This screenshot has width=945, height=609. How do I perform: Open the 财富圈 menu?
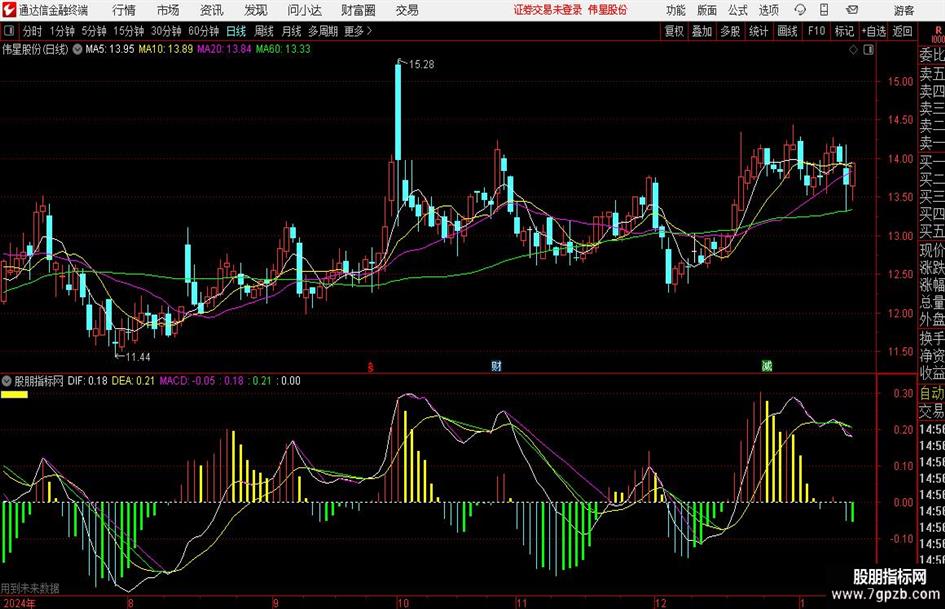358,10
